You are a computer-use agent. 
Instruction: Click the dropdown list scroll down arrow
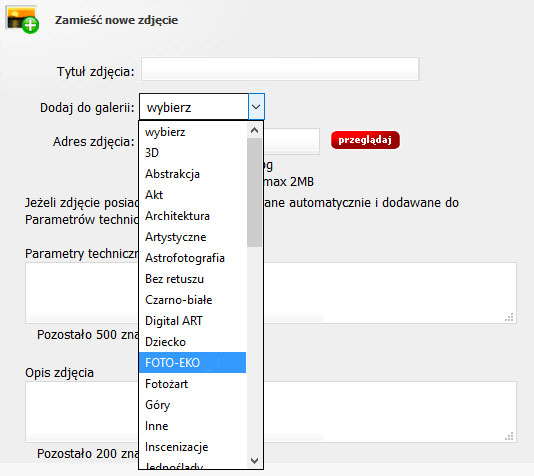pyautogui.click(x=254, y=461)
